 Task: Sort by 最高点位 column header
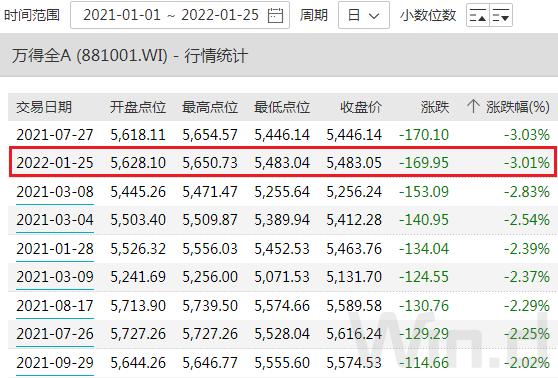[x=210, y=107]
